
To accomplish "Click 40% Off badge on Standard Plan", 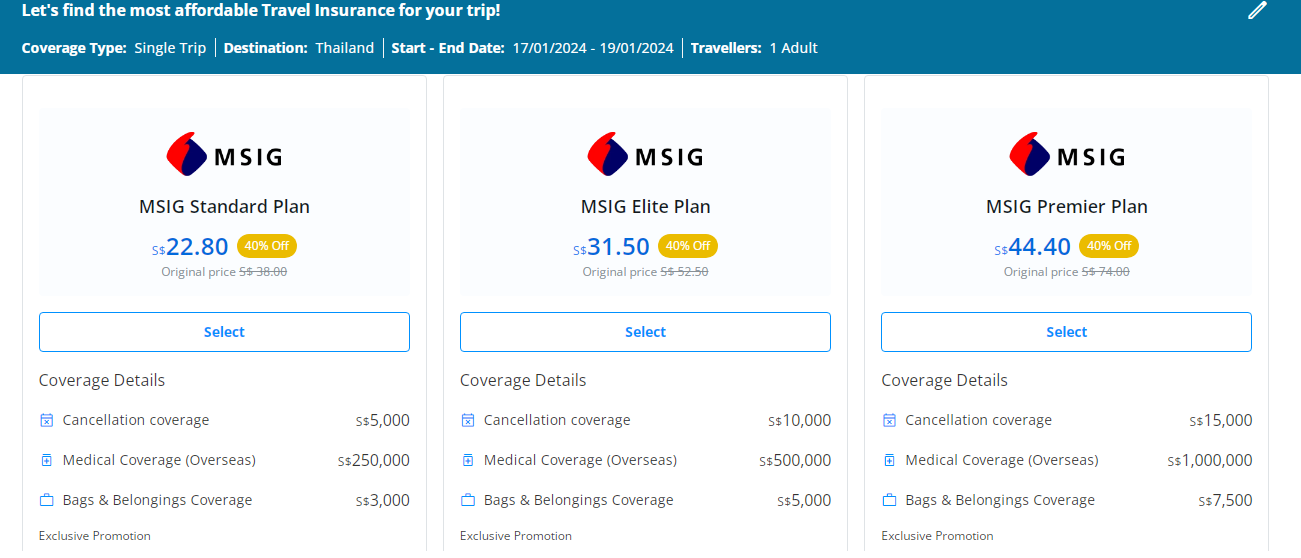I will point(267,246).
